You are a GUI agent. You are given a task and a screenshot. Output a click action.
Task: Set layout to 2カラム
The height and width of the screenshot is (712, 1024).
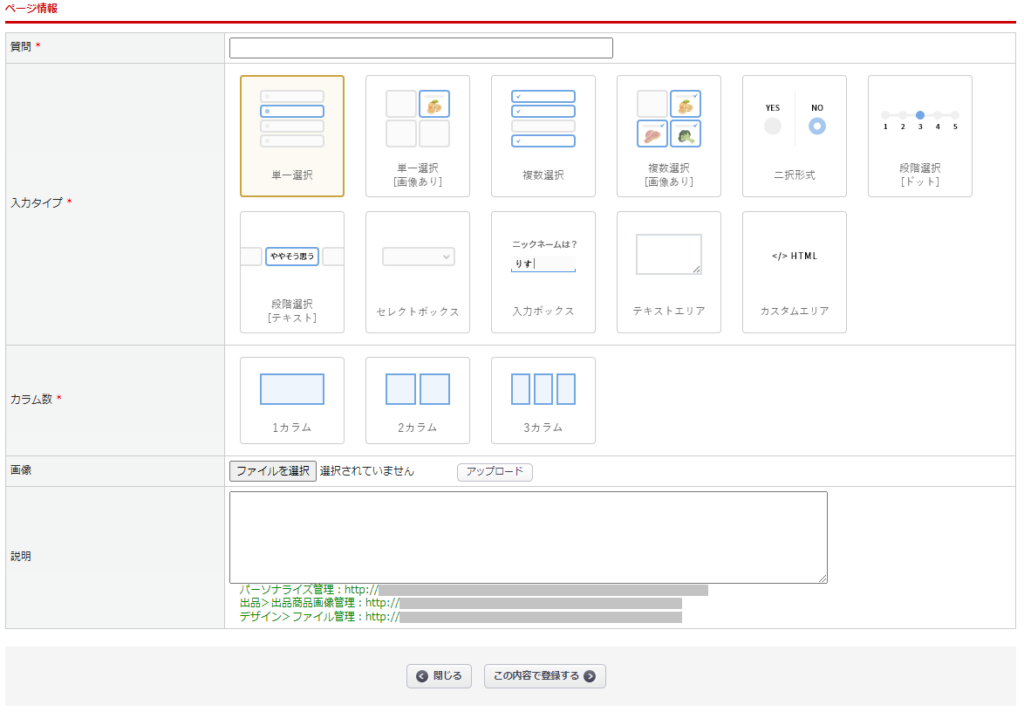(x=417, y=400)
